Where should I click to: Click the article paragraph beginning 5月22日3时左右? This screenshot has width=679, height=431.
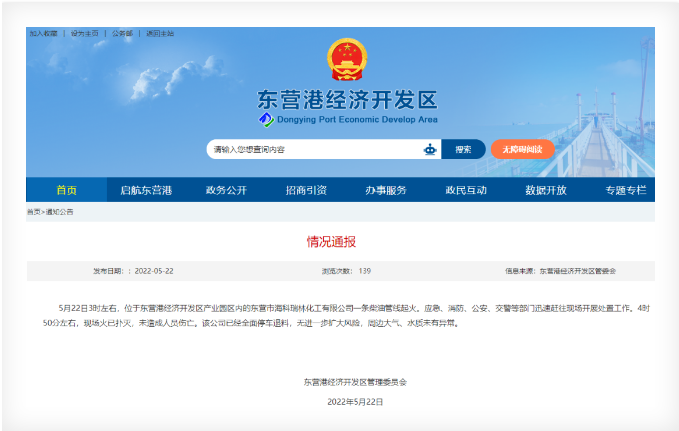click(x=346, y=315)
